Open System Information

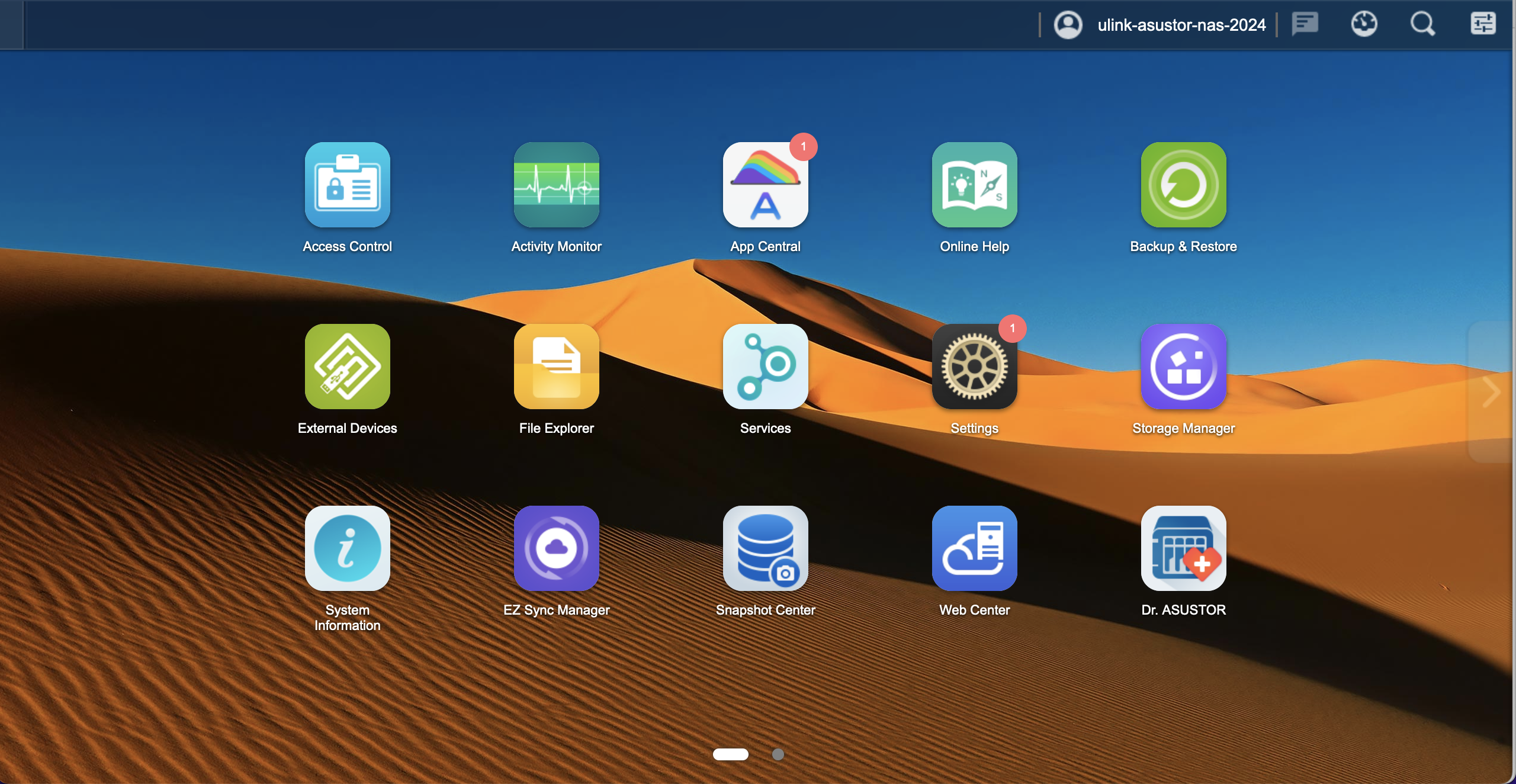[x=347, y=548]
